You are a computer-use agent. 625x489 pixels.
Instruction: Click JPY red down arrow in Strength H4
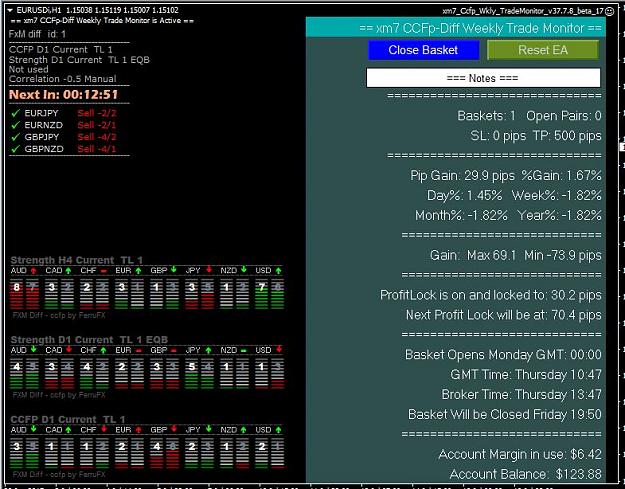click(208, 270)
